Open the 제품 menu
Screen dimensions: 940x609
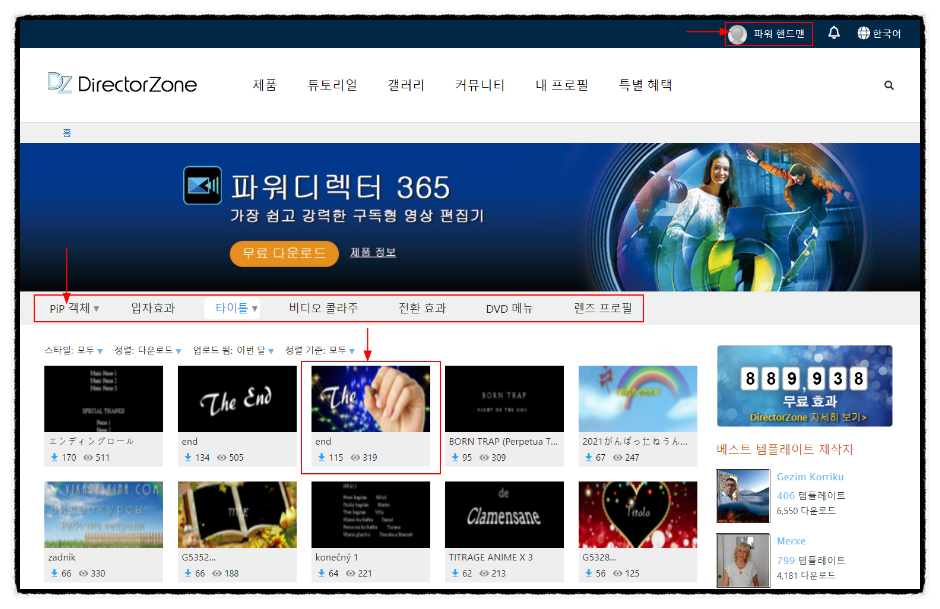coord(264,85)
